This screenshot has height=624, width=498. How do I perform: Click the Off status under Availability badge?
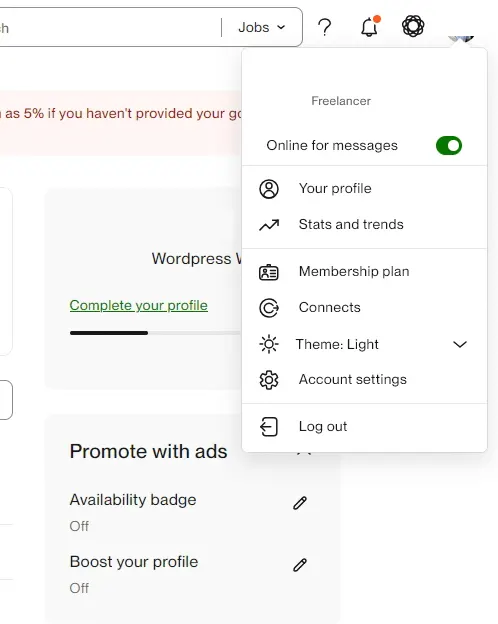point(79,526)
